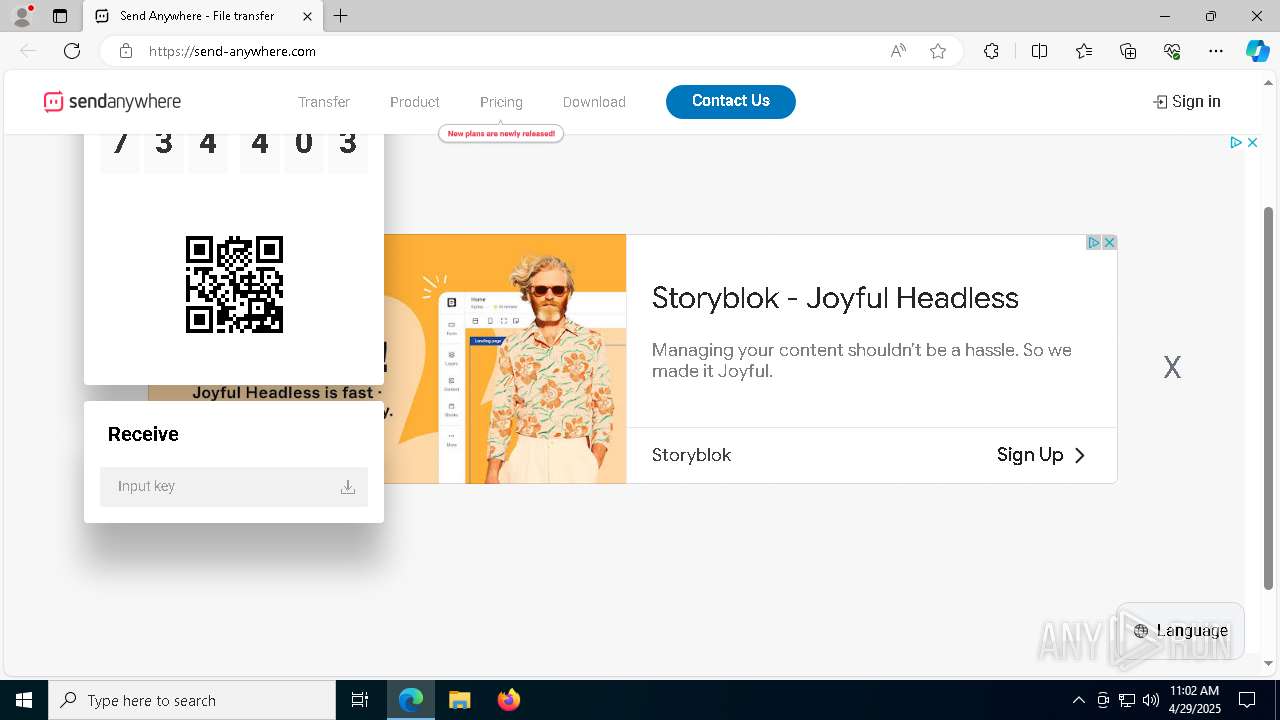Open the volume control
The width and height of the screenshot is (1280, 720).
pos(1151,700)
